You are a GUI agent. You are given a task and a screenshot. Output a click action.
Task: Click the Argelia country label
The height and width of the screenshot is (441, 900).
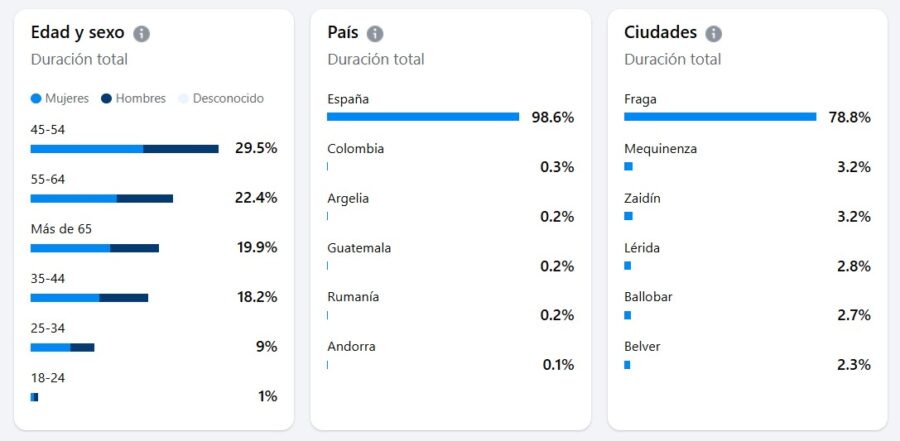(x=348, y=198)
